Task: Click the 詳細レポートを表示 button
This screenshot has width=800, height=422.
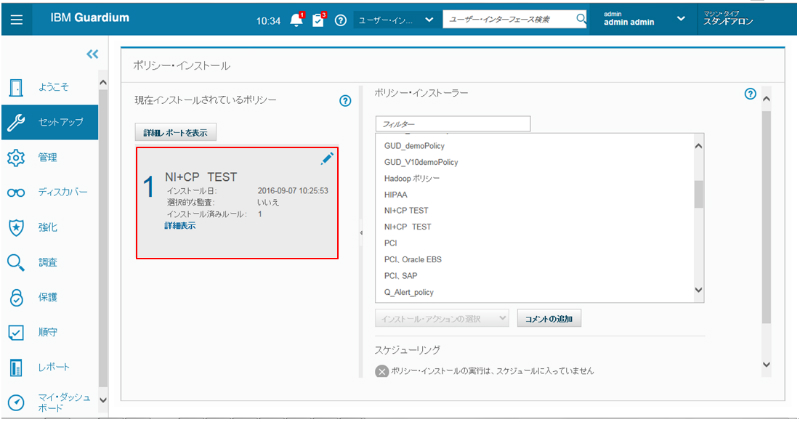Action: (176, 133)
